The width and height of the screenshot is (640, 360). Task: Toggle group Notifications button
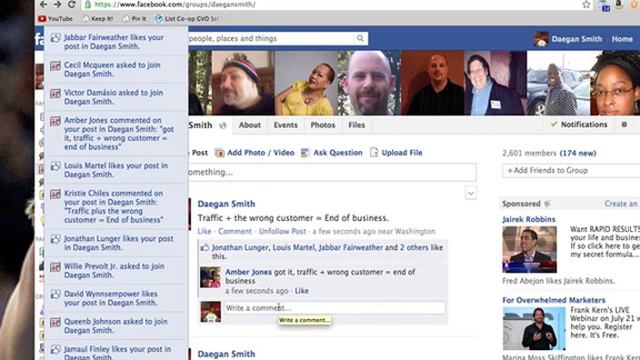click(579, 124)
